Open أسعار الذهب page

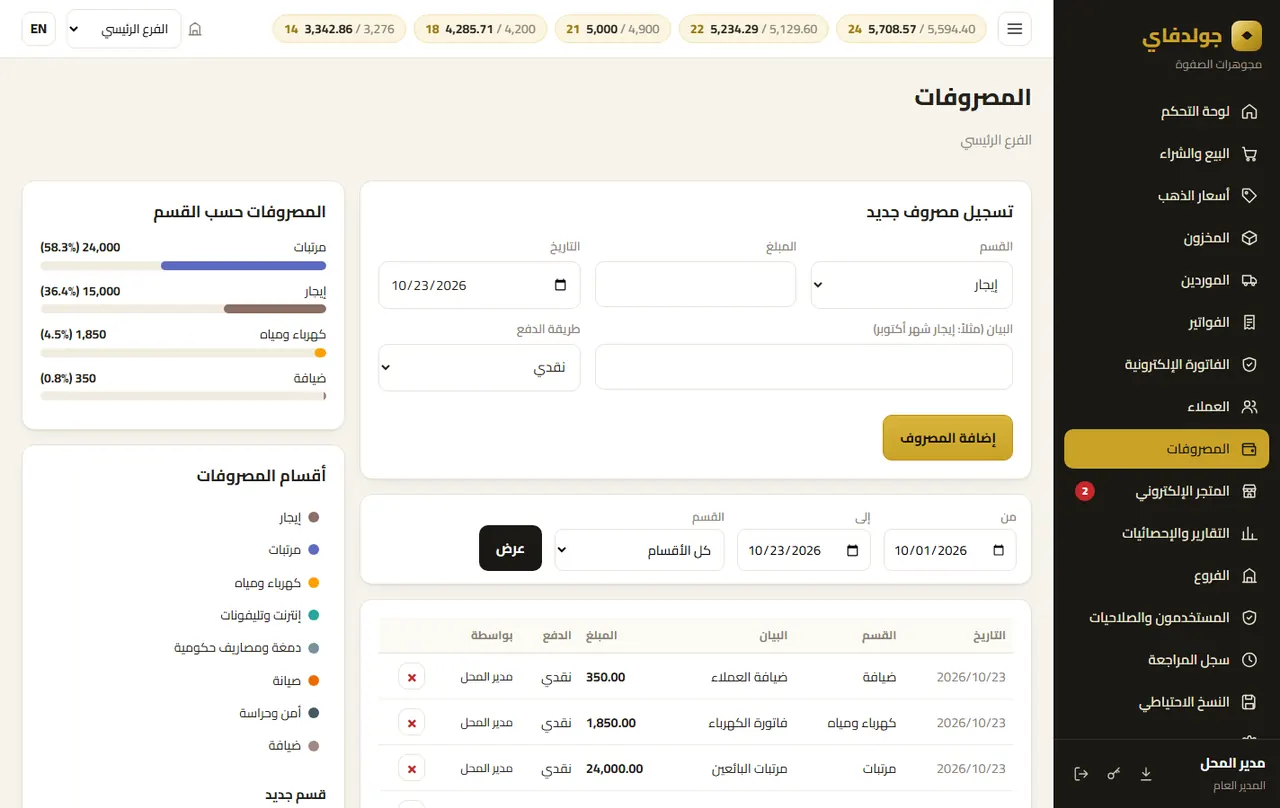pos(1166,196)
